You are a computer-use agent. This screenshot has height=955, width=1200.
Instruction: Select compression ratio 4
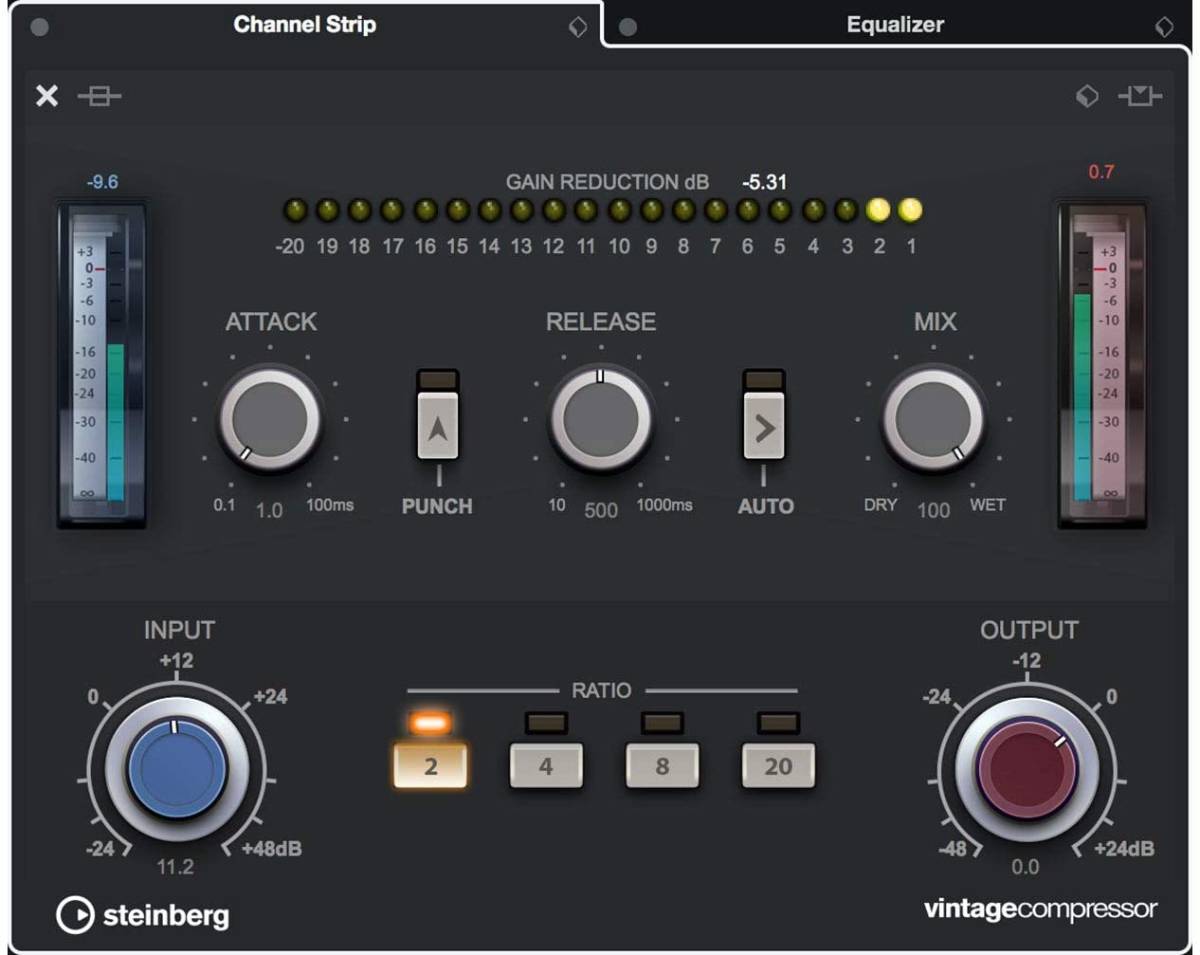pyautogui.click(x=546, y=765)
